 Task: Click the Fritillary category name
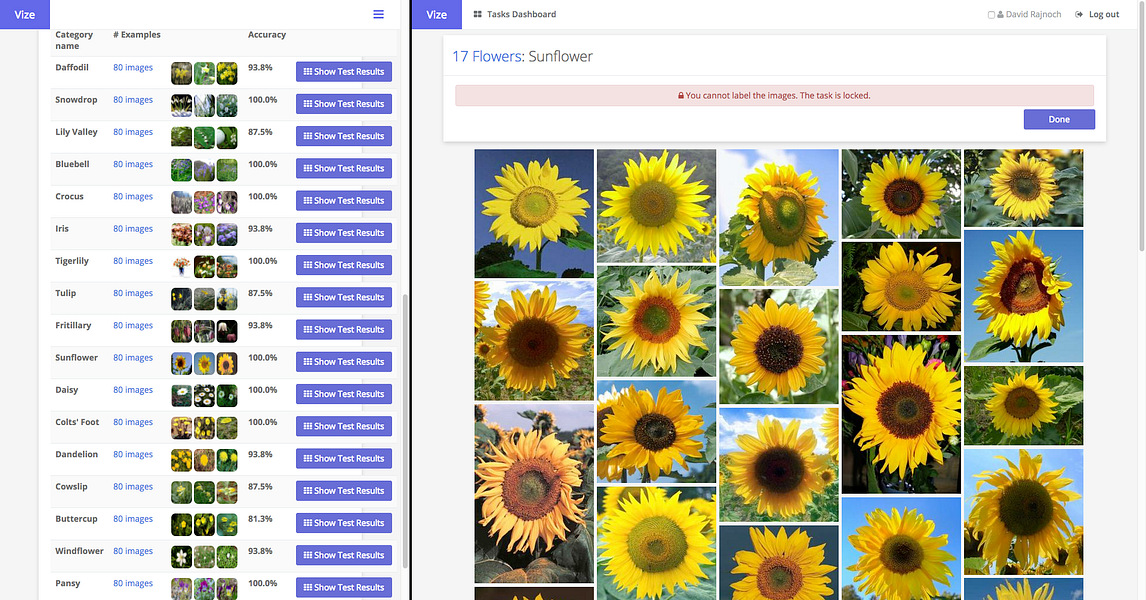point(73,325)
